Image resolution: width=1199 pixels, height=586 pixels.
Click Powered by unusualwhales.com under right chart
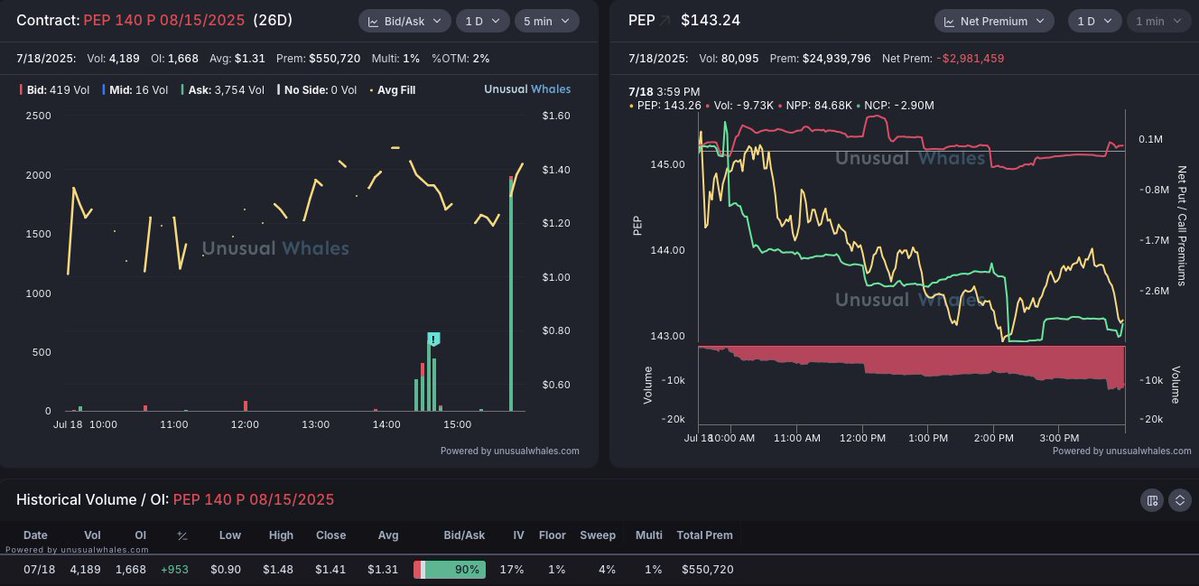(1122, 451)
